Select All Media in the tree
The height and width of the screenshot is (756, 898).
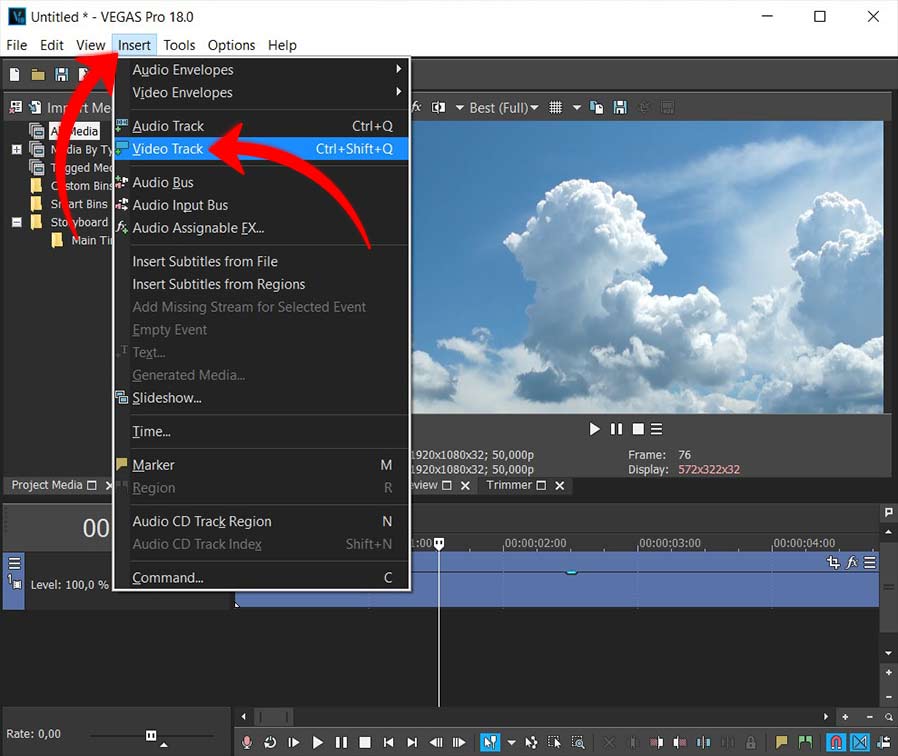[x=74, y=131]
